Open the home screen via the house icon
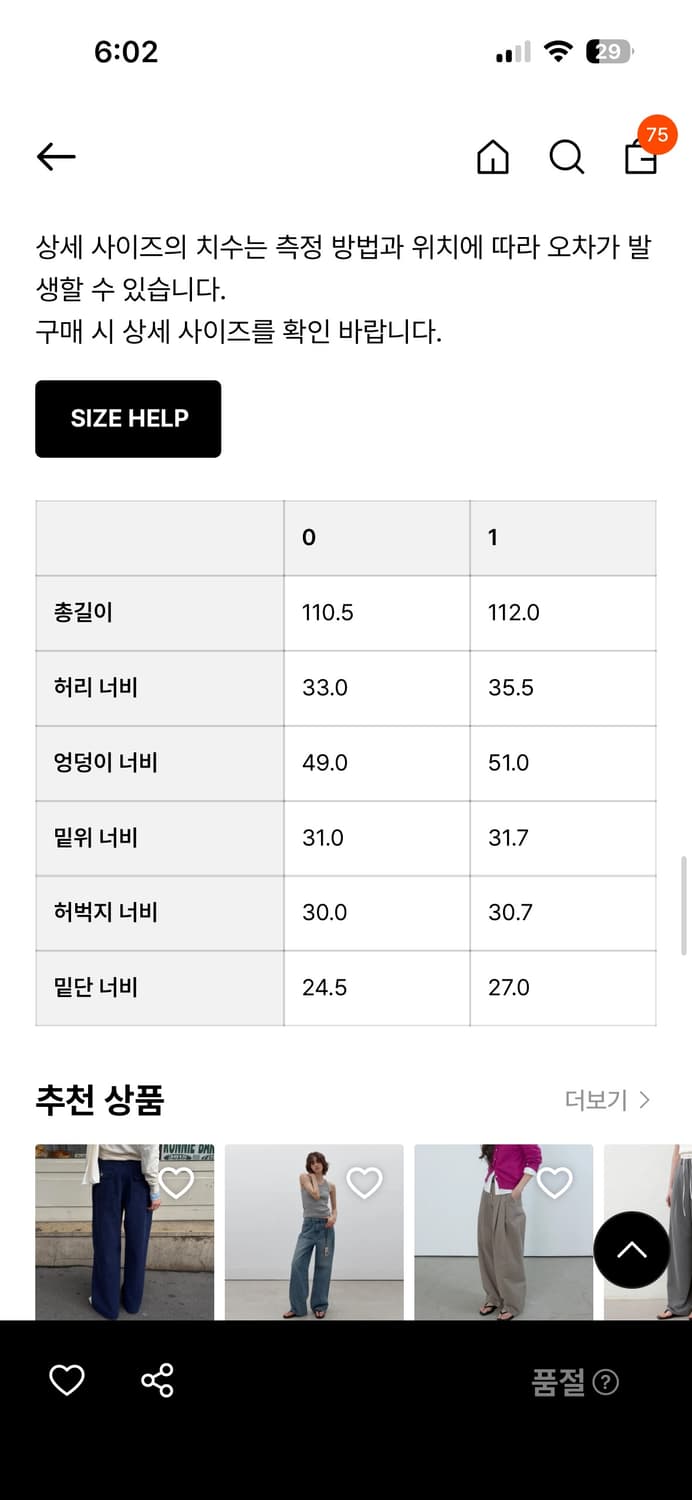This screenshot has height=1500, width=692. click(492, 157)
